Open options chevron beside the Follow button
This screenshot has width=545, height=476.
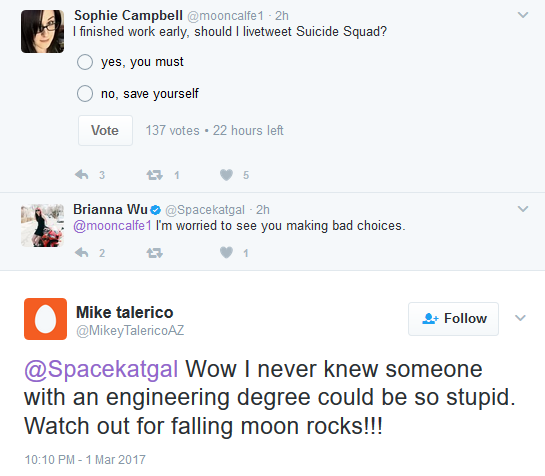520,318
